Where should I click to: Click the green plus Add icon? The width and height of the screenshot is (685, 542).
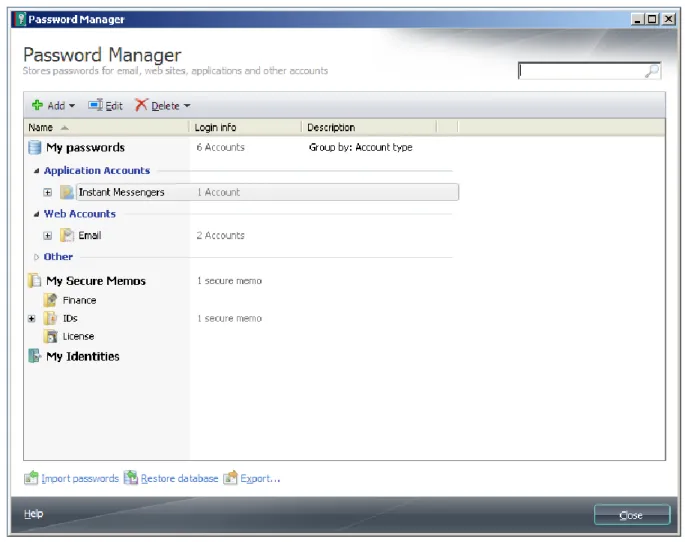tap(37, 105)
